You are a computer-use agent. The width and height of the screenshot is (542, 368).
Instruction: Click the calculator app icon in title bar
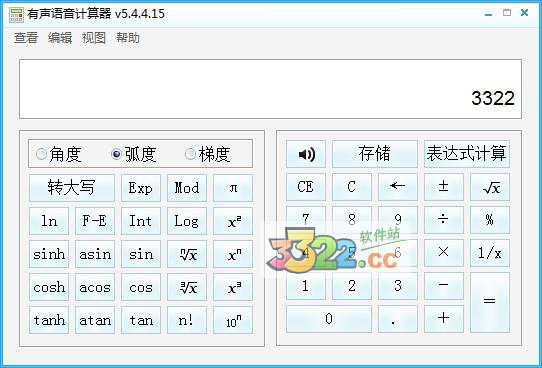pos(16,15)
